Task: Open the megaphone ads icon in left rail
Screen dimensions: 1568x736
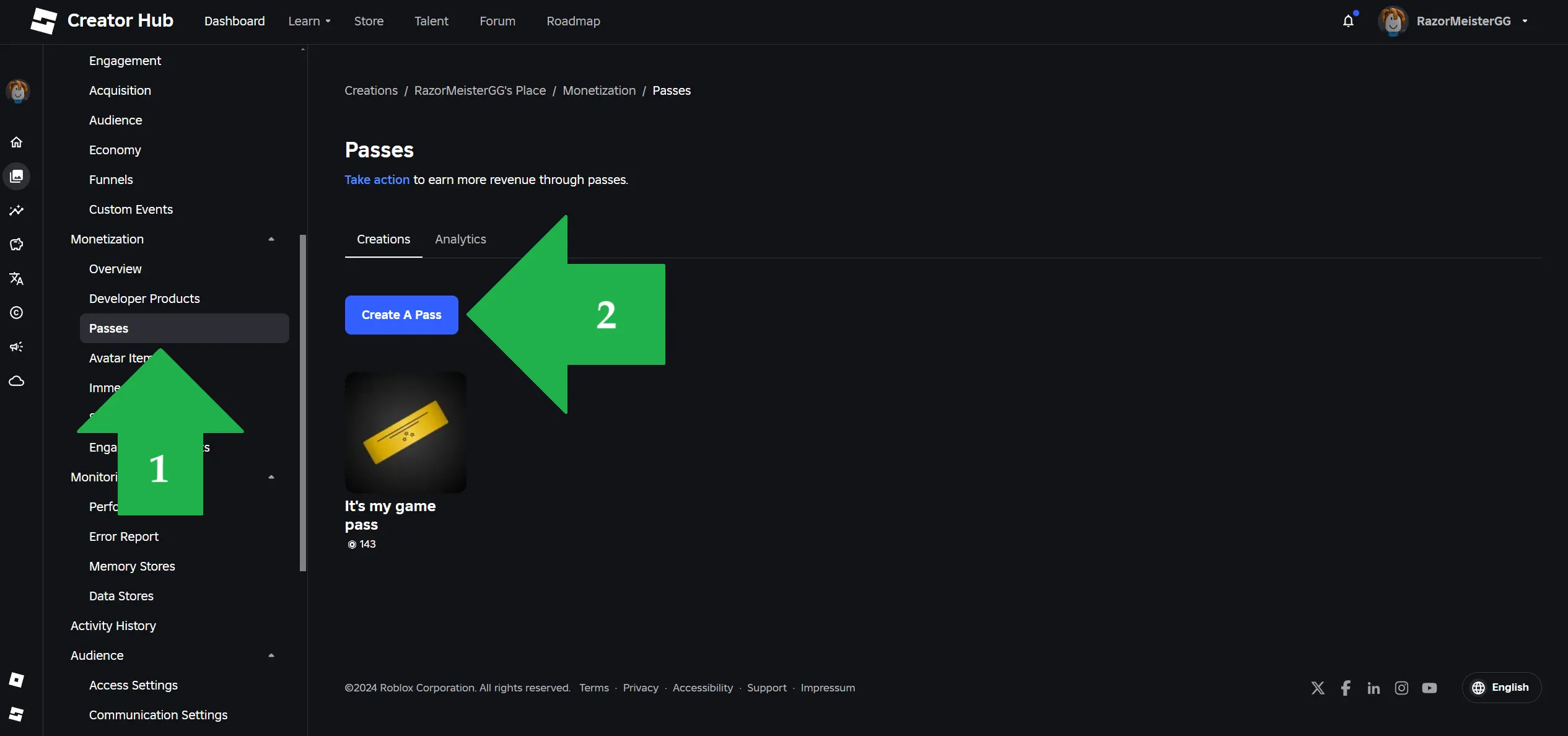Action: (x=17, y=346)
